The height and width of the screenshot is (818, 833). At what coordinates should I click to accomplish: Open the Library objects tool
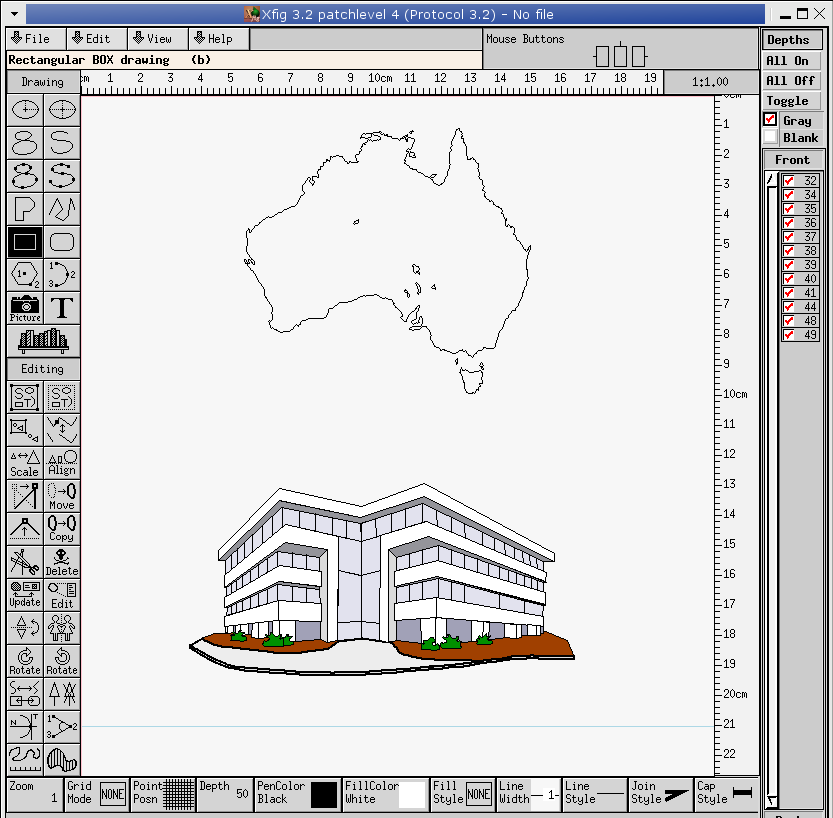coord(42,341)
